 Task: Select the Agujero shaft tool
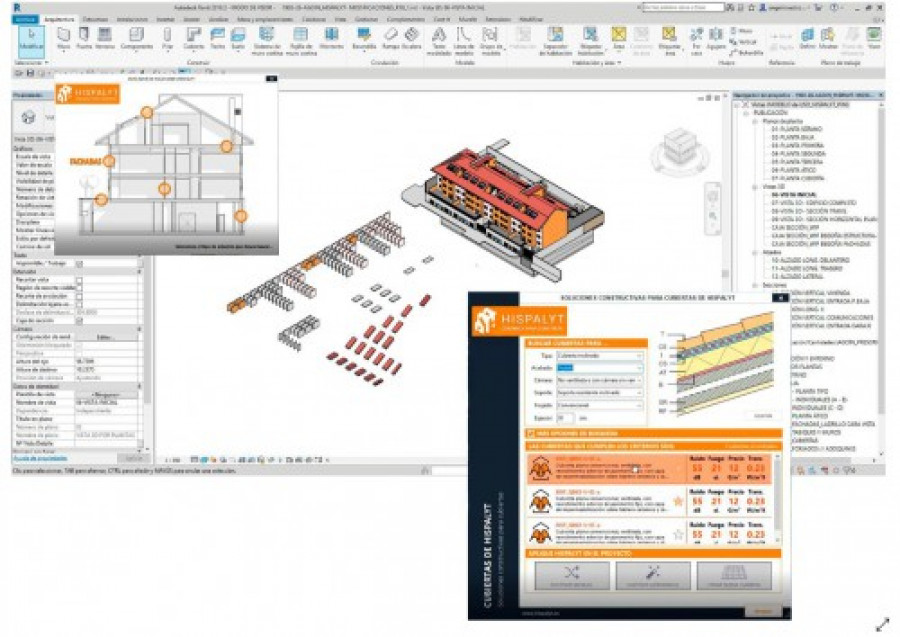(x=716, y=39)
